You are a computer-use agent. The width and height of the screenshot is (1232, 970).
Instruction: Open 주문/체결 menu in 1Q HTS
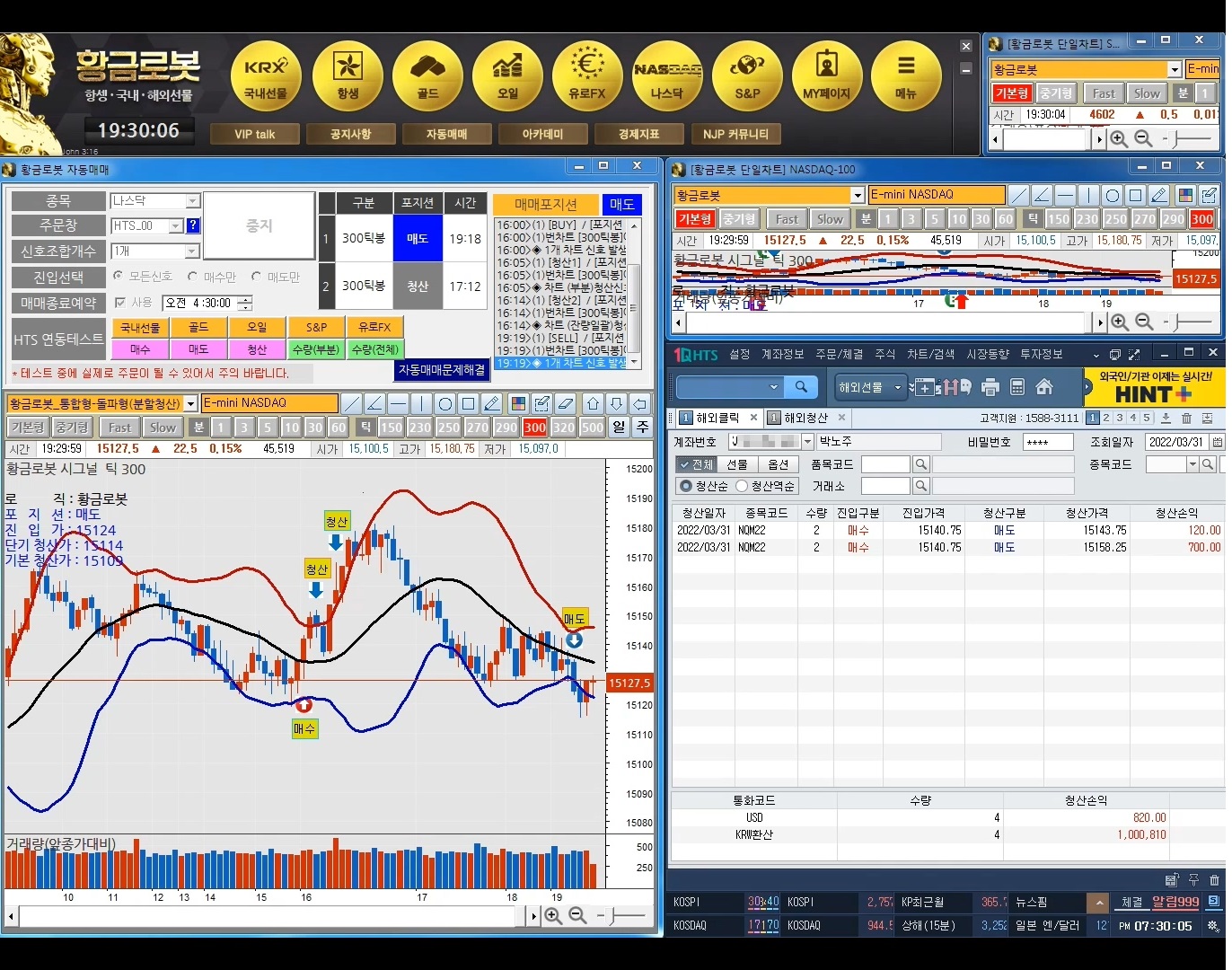pyautogui.click(x=840, y=355)
